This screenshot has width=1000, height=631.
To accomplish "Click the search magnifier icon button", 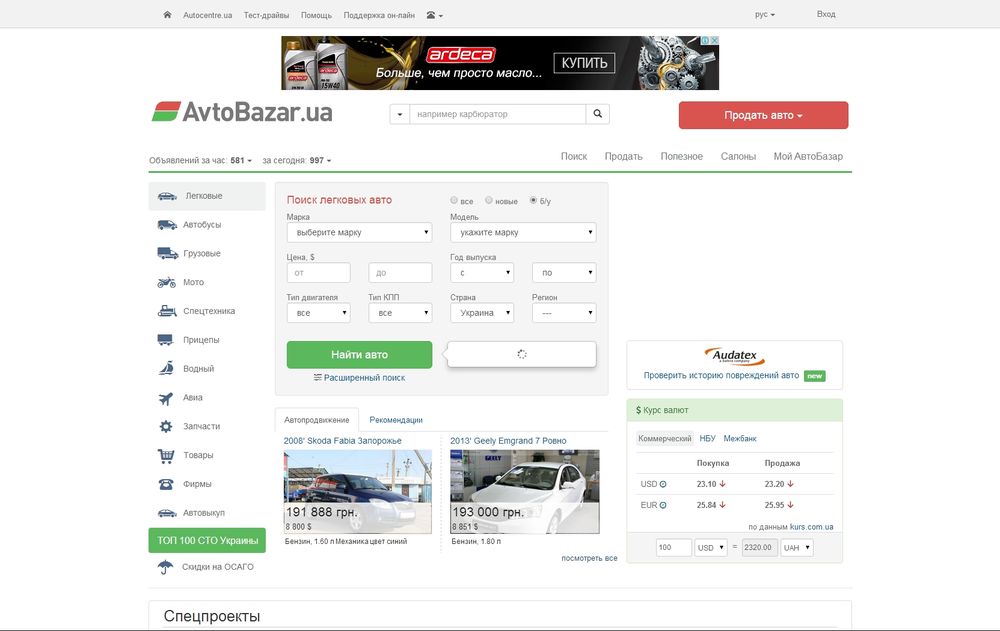I will (598, 114).
